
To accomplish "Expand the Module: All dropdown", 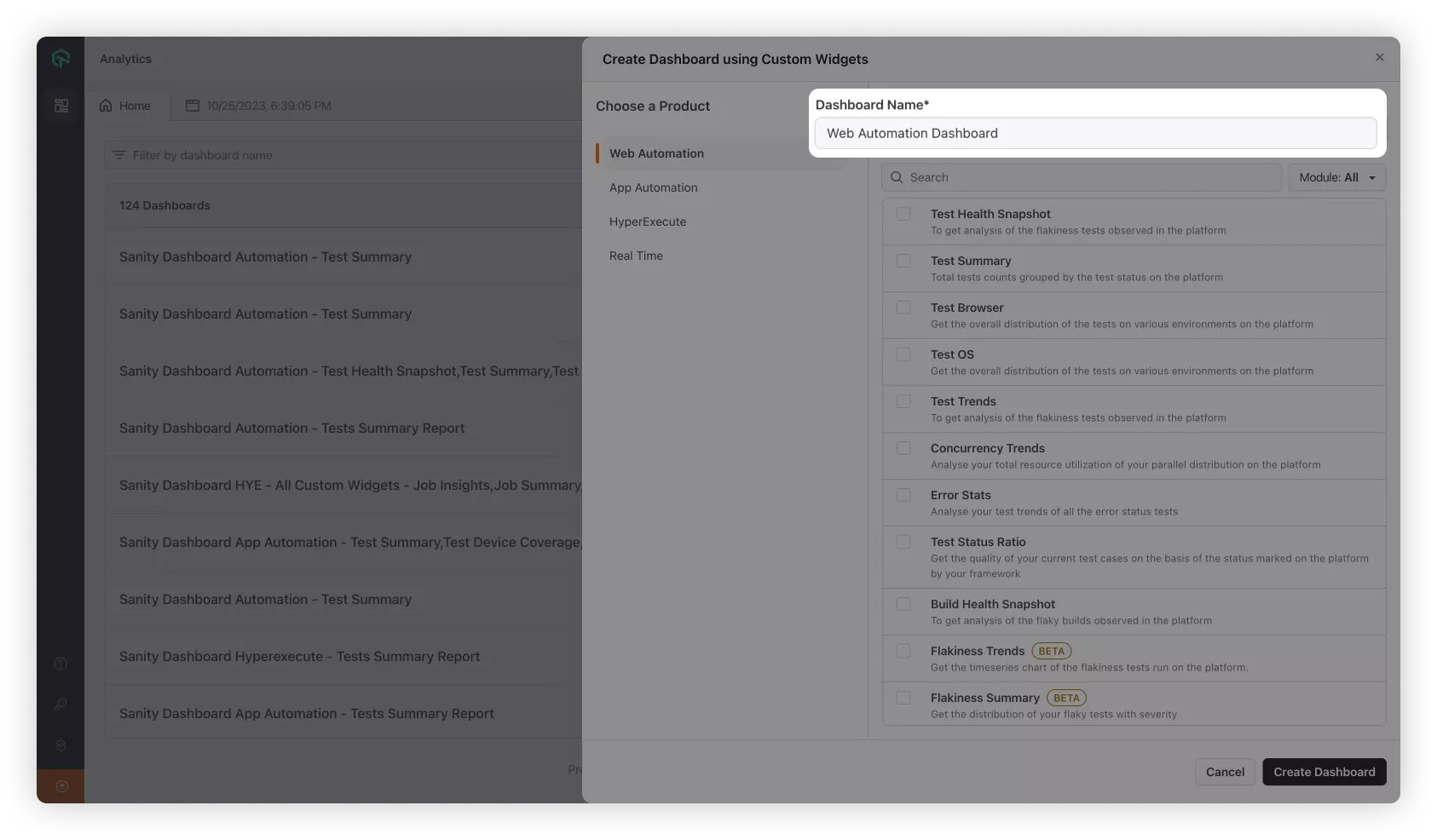I will pyautogui.click(x=1336, y=177).
